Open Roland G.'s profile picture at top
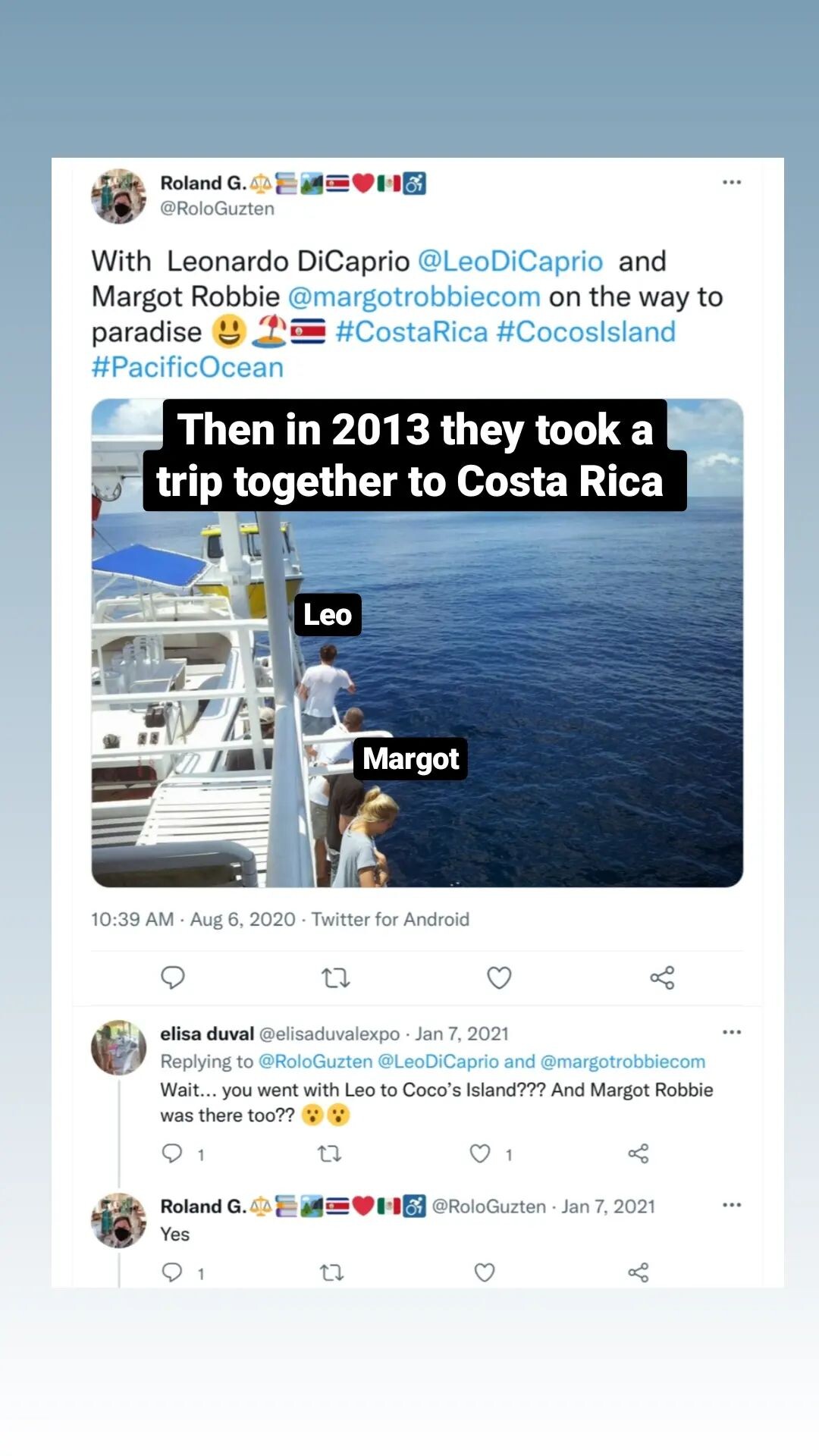Image resolution: width=819 pixels, height=1456 pixels. (x=119, y=196)
